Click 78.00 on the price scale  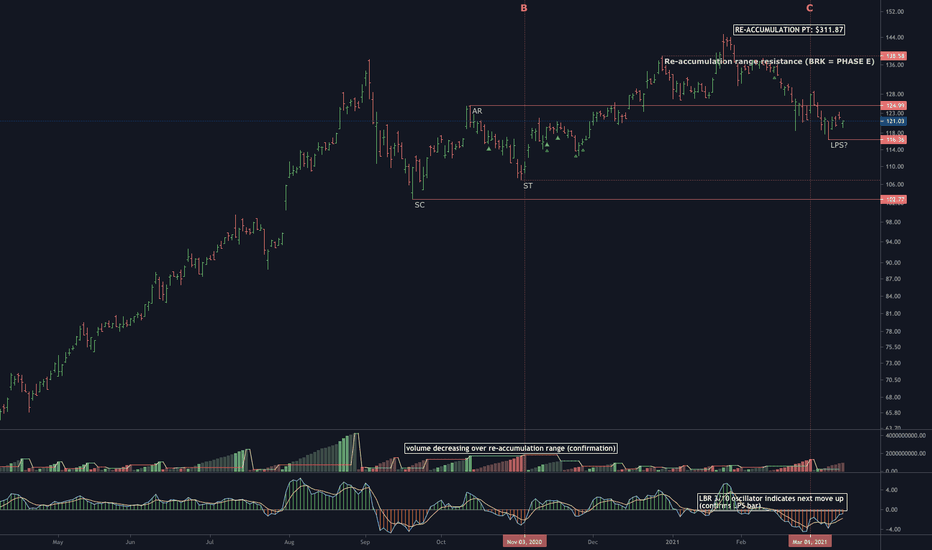(x=893, y=332)
